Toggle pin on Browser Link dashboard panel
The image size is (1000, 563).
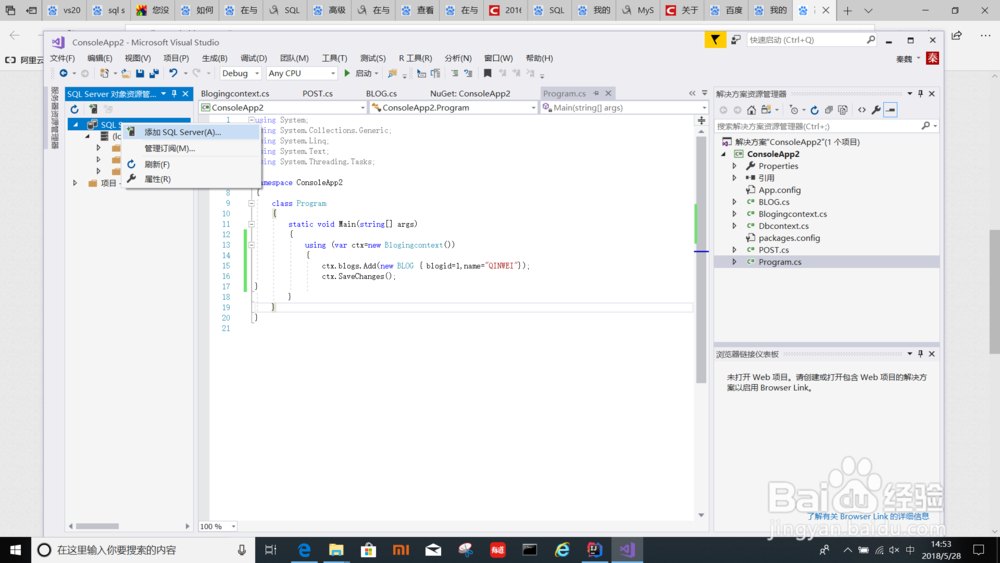tap(920, 354)
